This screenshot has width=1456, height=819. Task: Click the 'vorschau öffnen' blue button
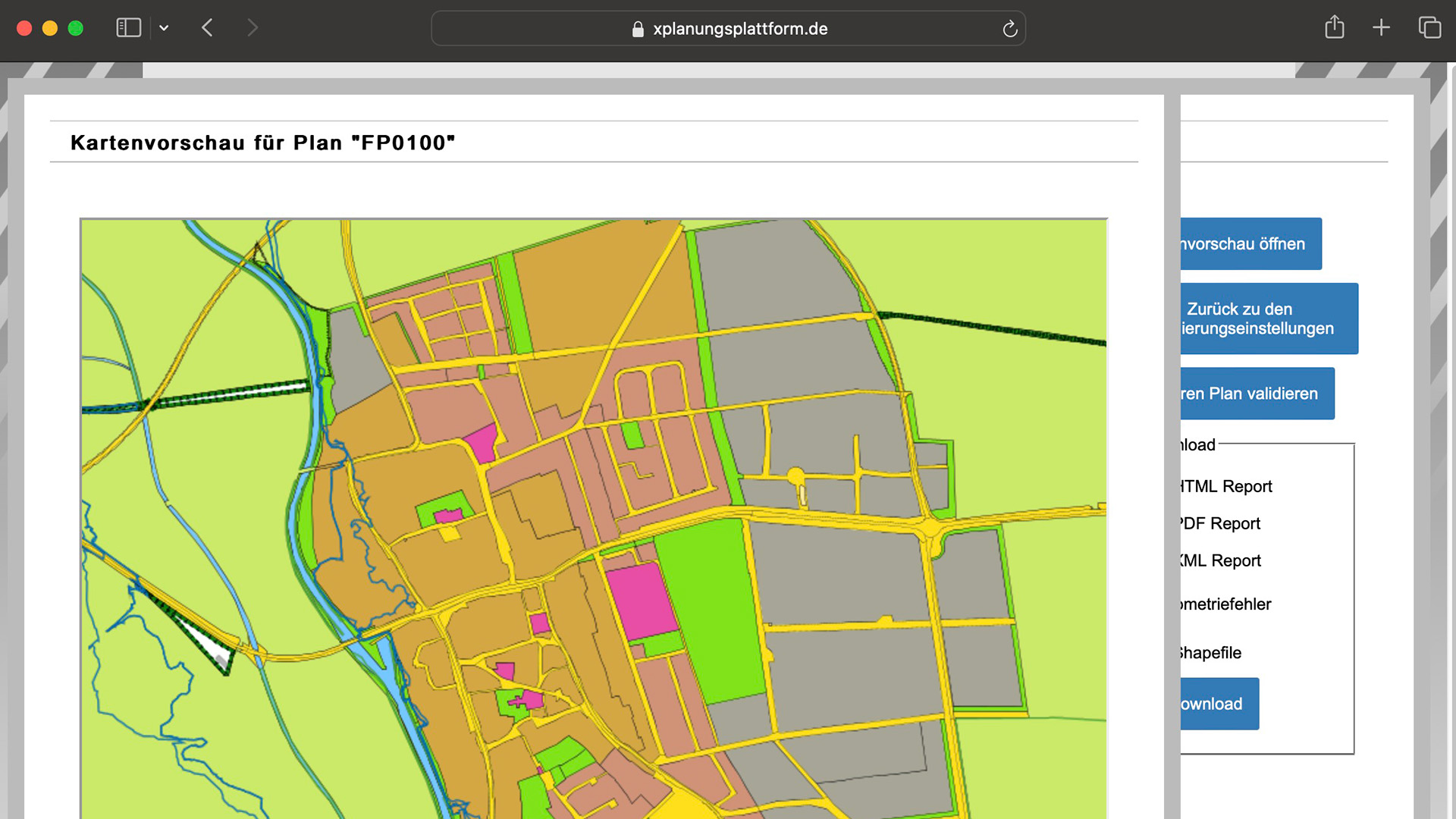[1250, 243]
